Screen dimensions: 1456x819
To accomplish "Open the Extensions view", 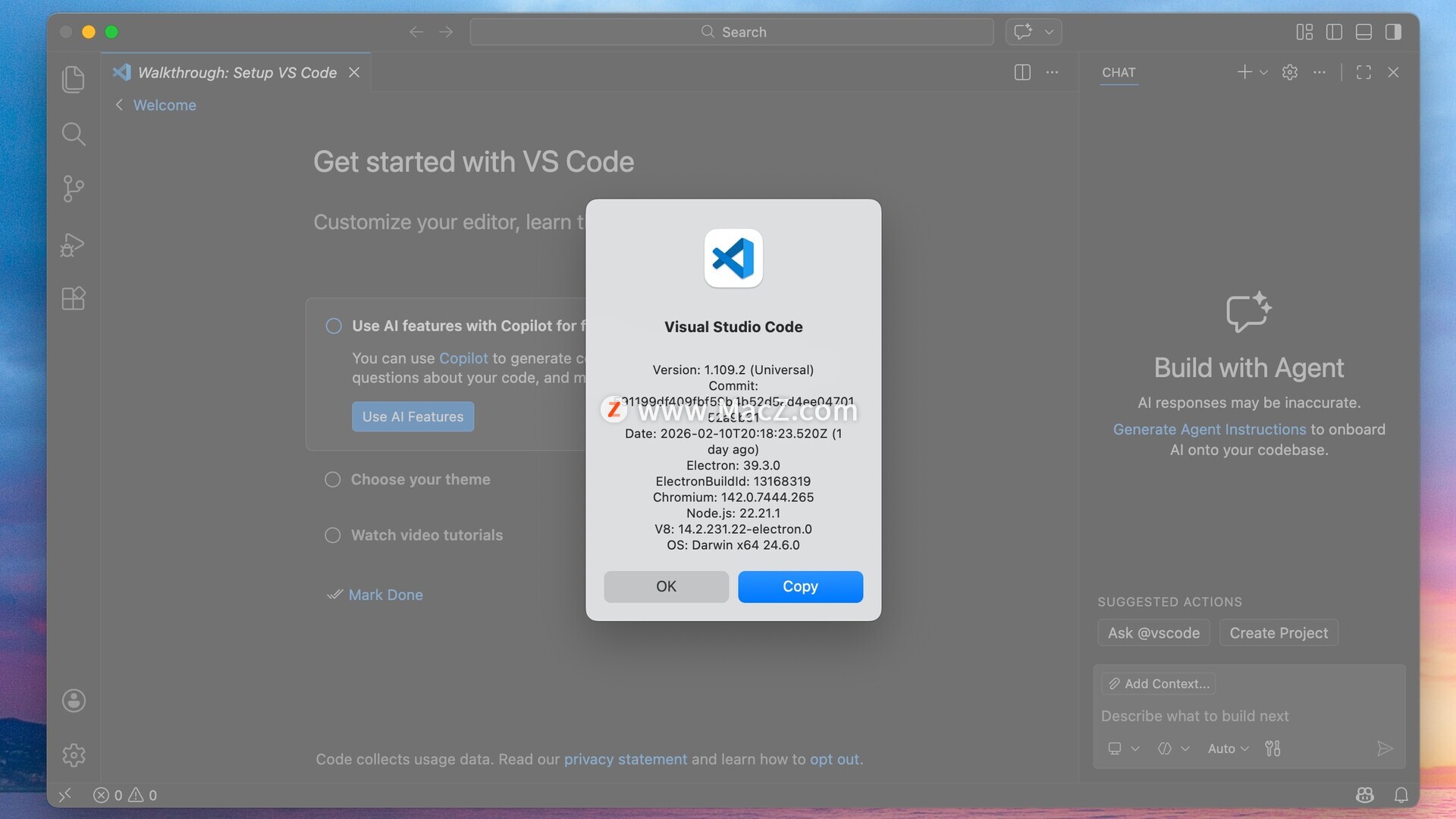I will [74, 299].
